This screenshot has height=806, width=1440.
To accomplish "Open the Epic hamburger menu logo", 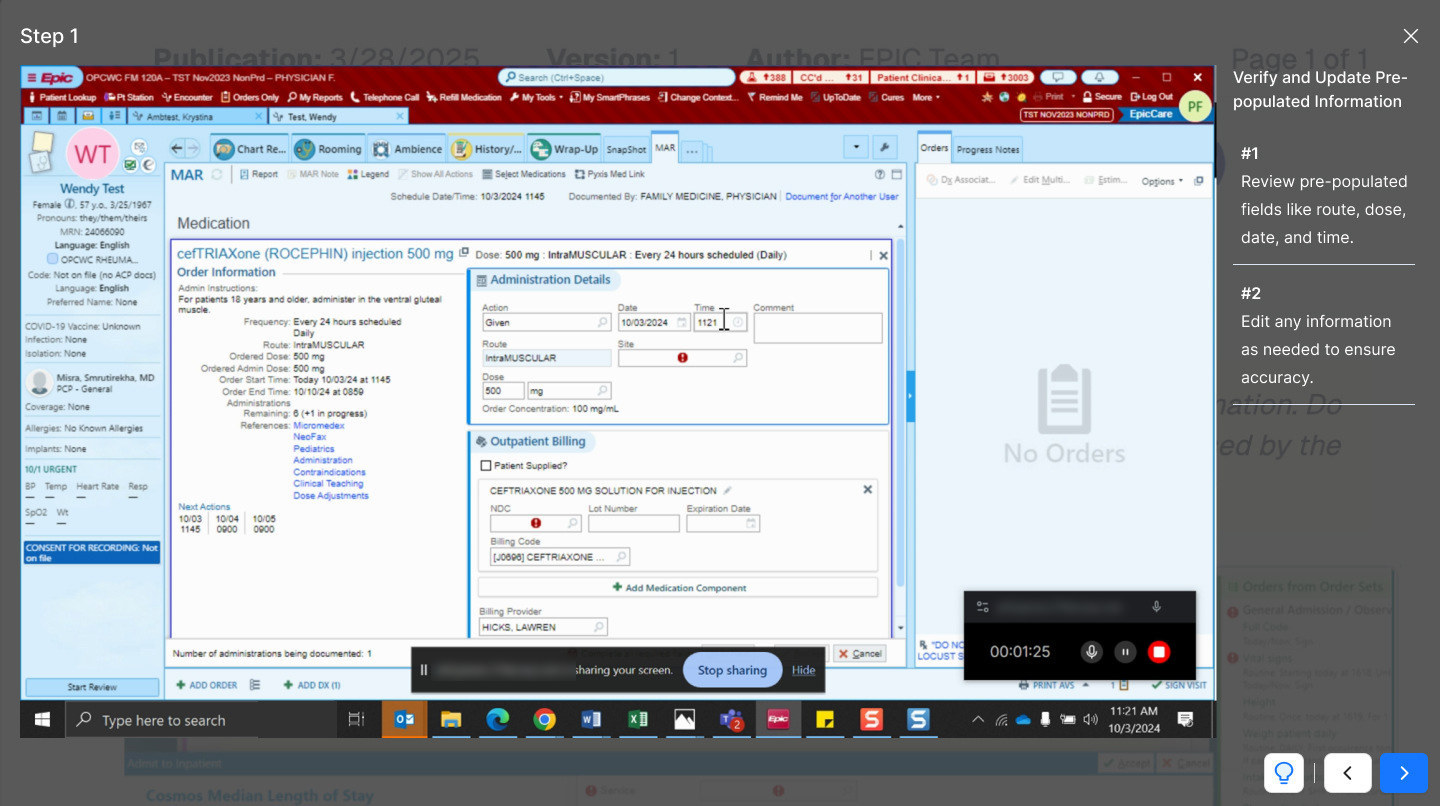I will (52, 78).
